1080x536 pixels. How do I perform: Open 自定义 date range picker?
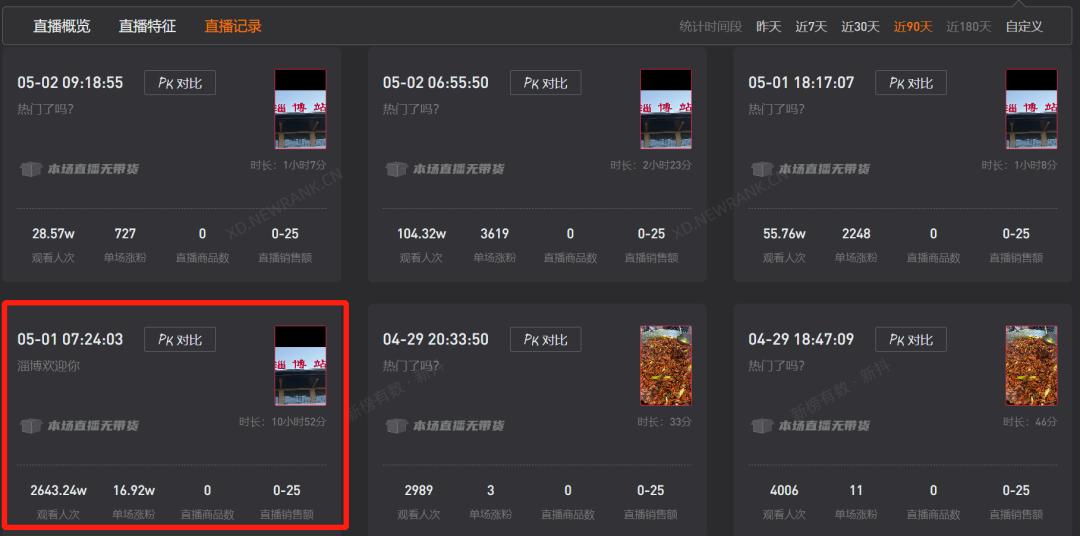(1024, 27)
